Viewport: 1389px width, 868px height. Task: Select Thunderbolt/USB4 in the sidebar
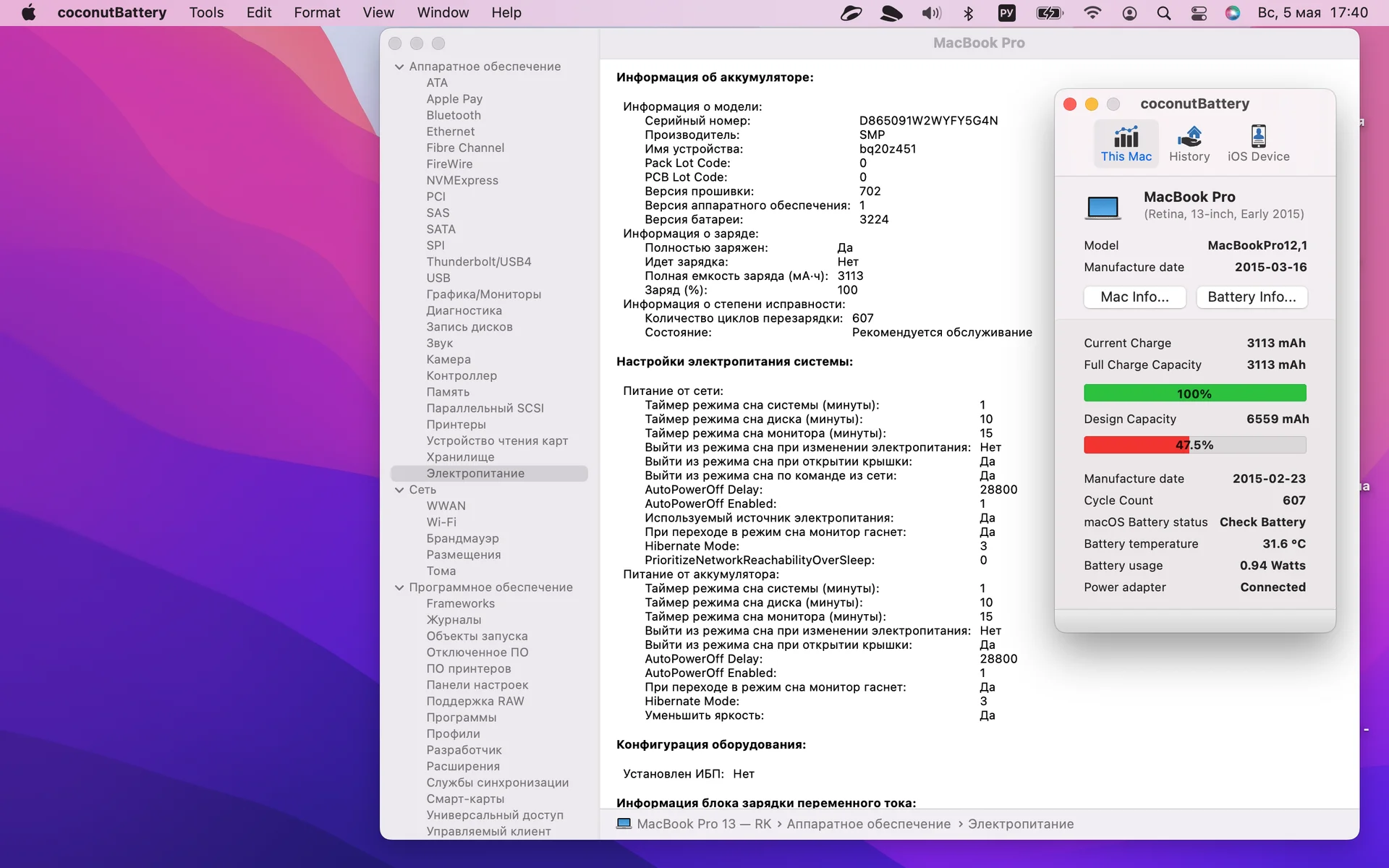[479, 262]
